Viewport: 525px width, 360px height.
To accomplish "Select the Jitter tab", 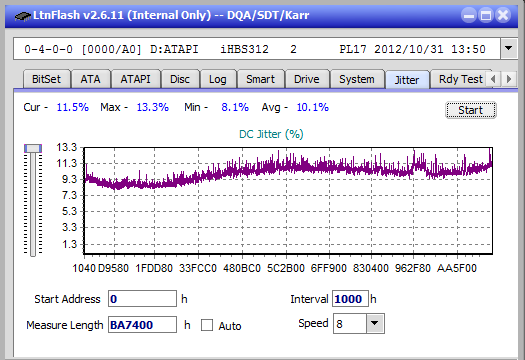I will [x=407, y=80].
